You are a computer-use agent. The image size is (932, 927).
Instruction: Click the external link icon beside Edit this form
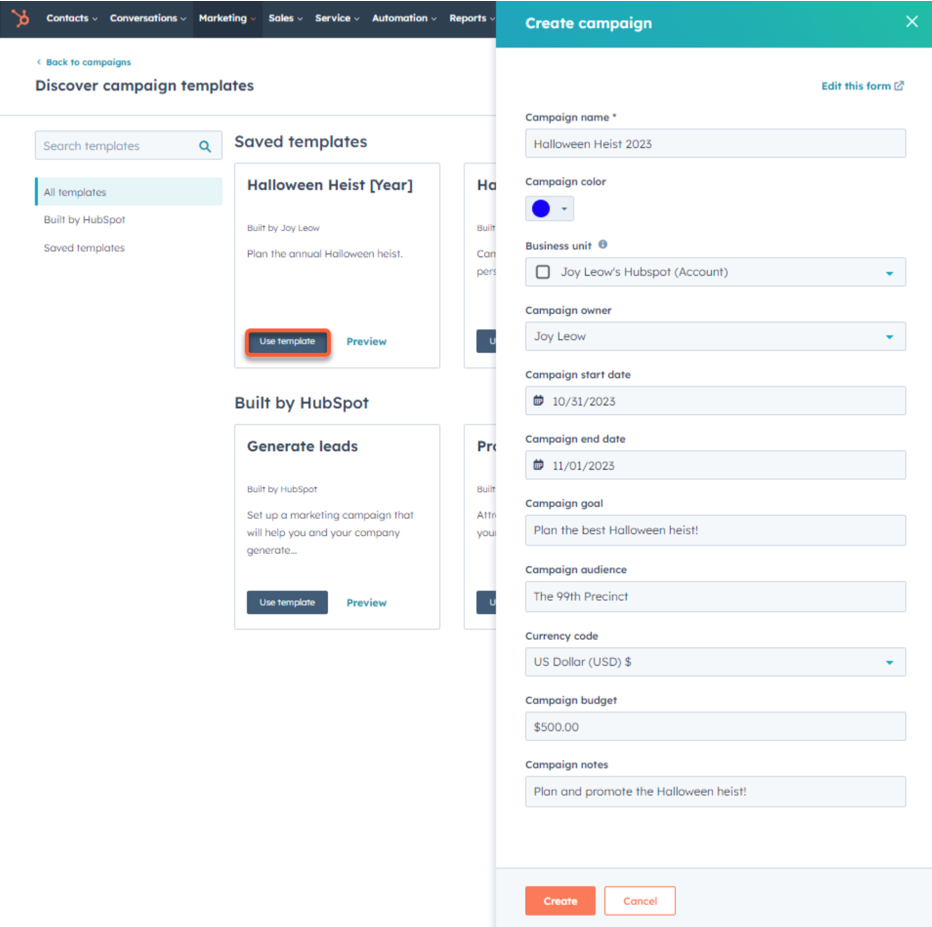(897, 85)
